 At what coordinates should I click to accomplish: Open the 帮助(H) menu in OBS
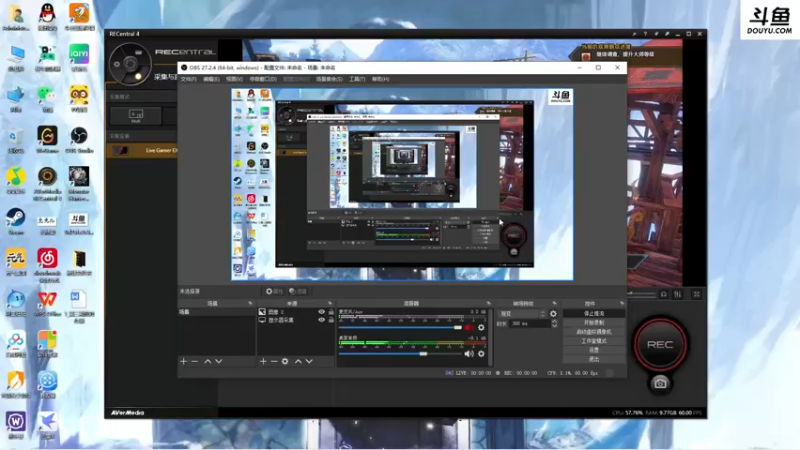380,79
